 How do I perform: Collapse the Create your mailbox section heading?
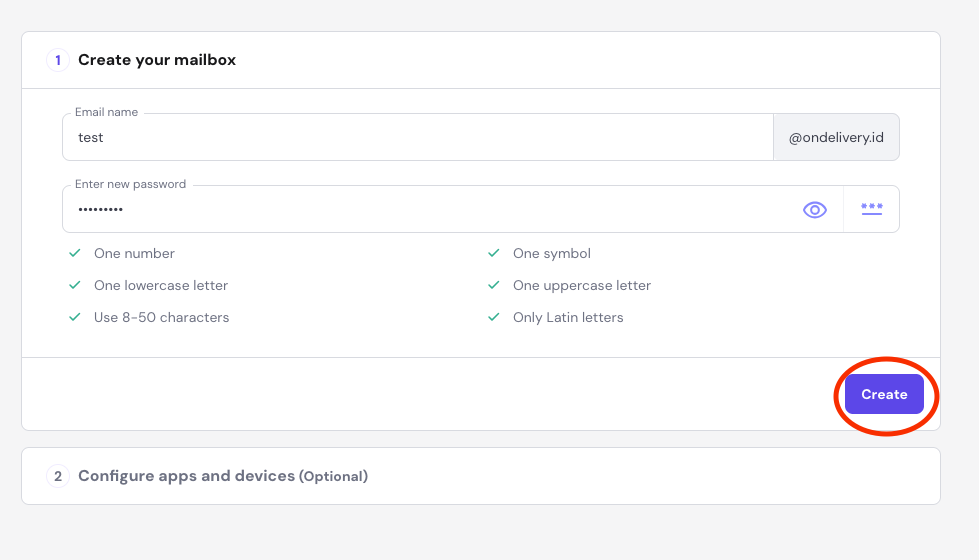pyautogui.click(x=157, y=60)
